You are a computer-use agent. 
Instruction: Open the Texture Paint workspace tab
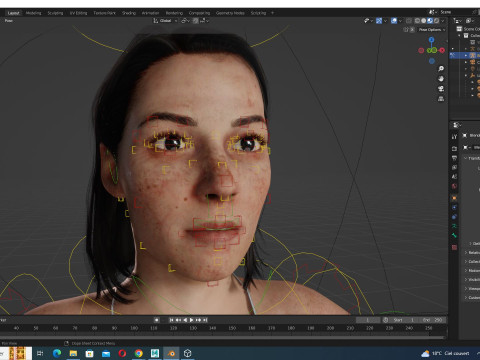[x=104, y=13]
